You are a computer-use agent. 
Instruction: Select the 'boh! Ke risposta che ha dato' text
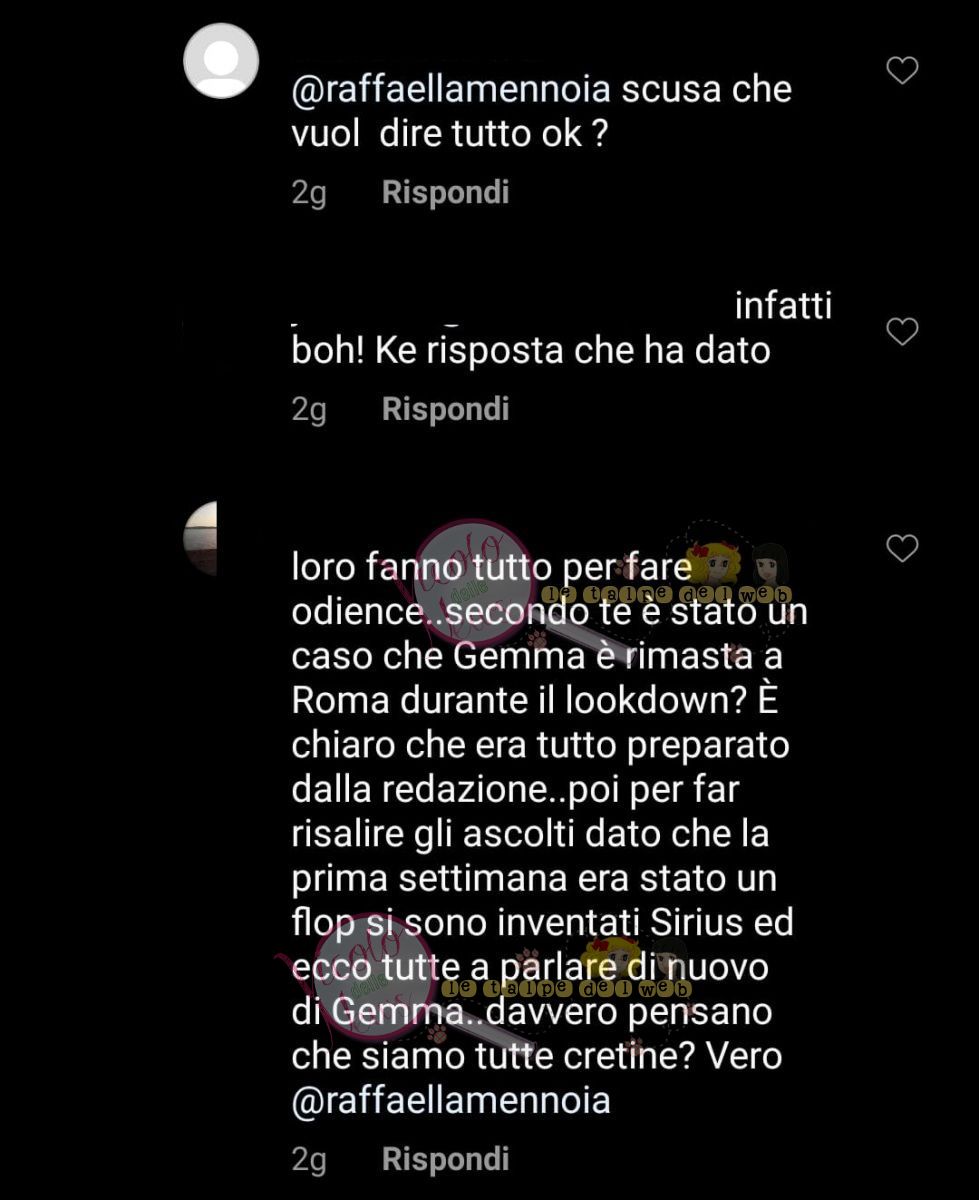pos(531,351)
